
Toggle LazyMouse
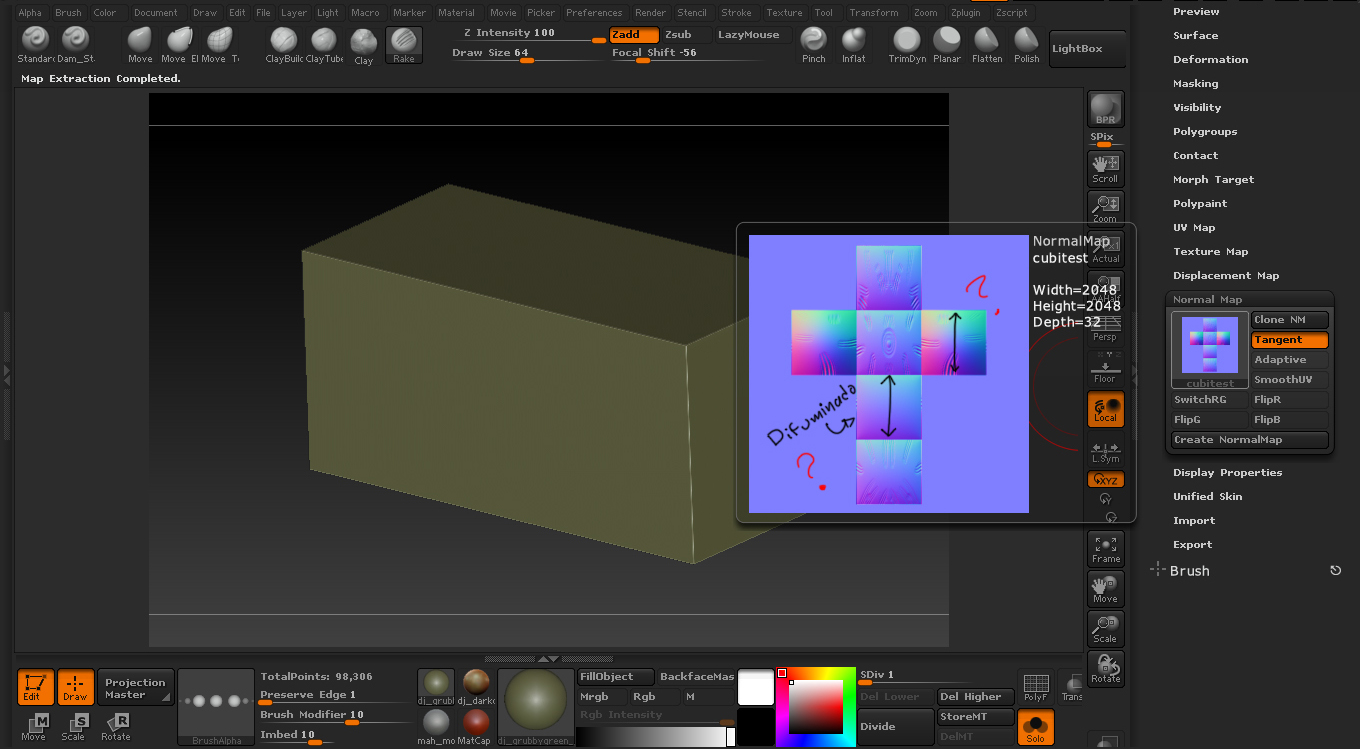(x=753, y=35)
